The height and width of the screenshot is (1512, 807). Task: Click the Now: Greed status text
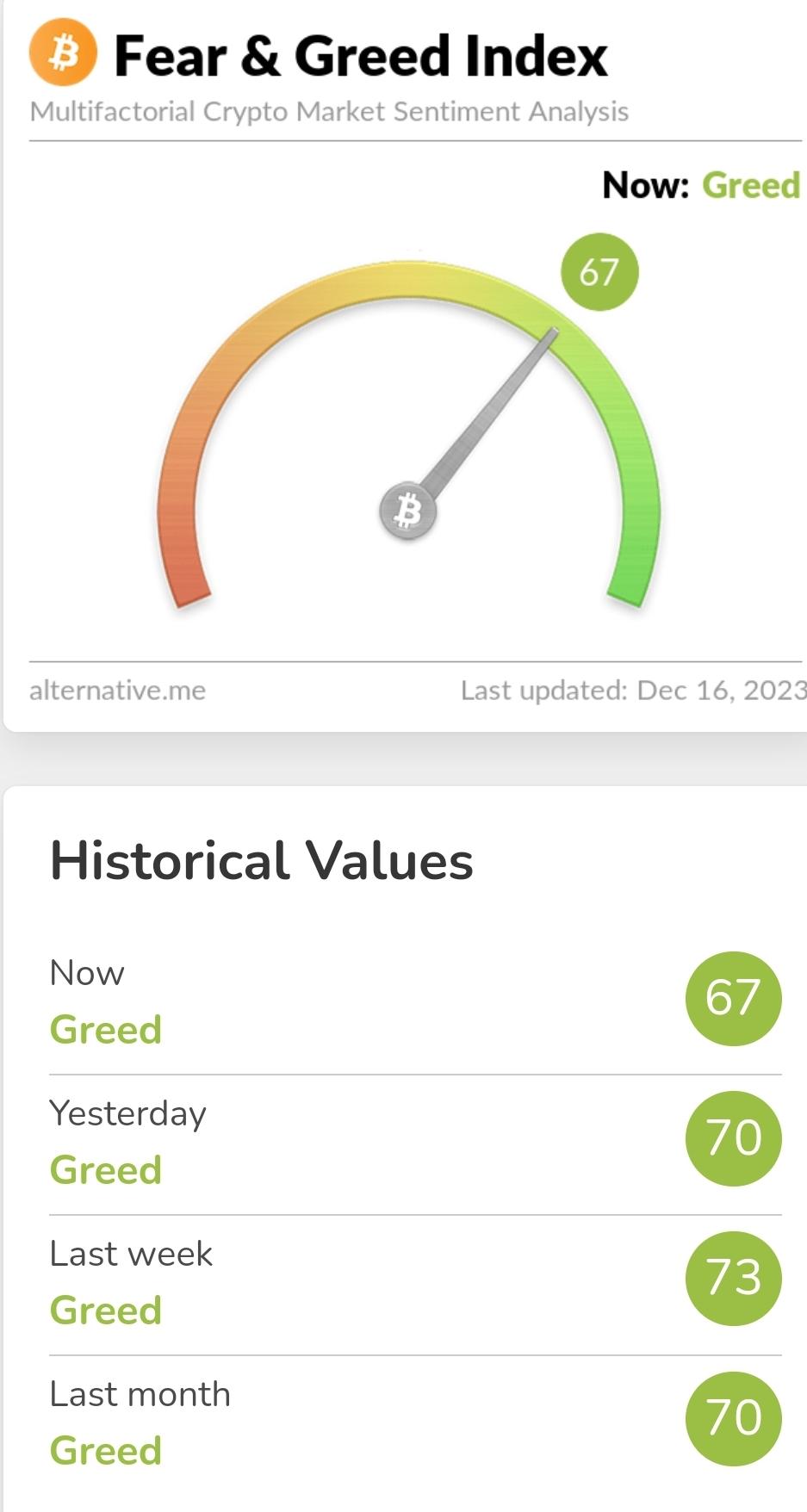[701, 185]
